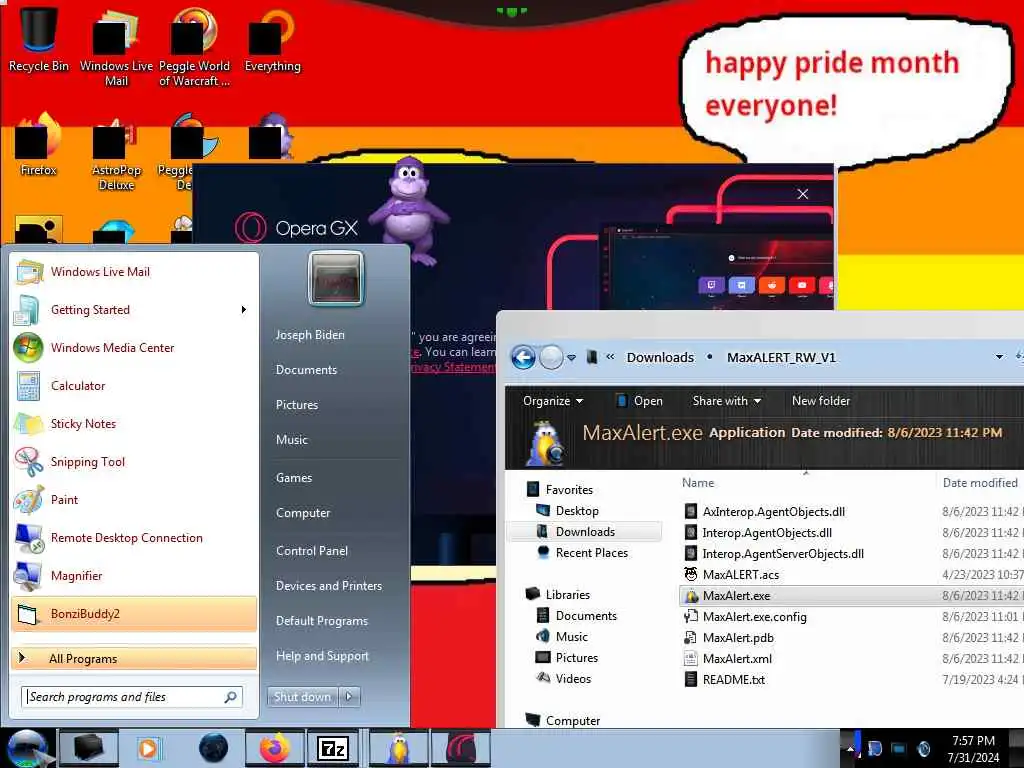
Task: Open the 7z taskbar button
Action: point(332,748)
